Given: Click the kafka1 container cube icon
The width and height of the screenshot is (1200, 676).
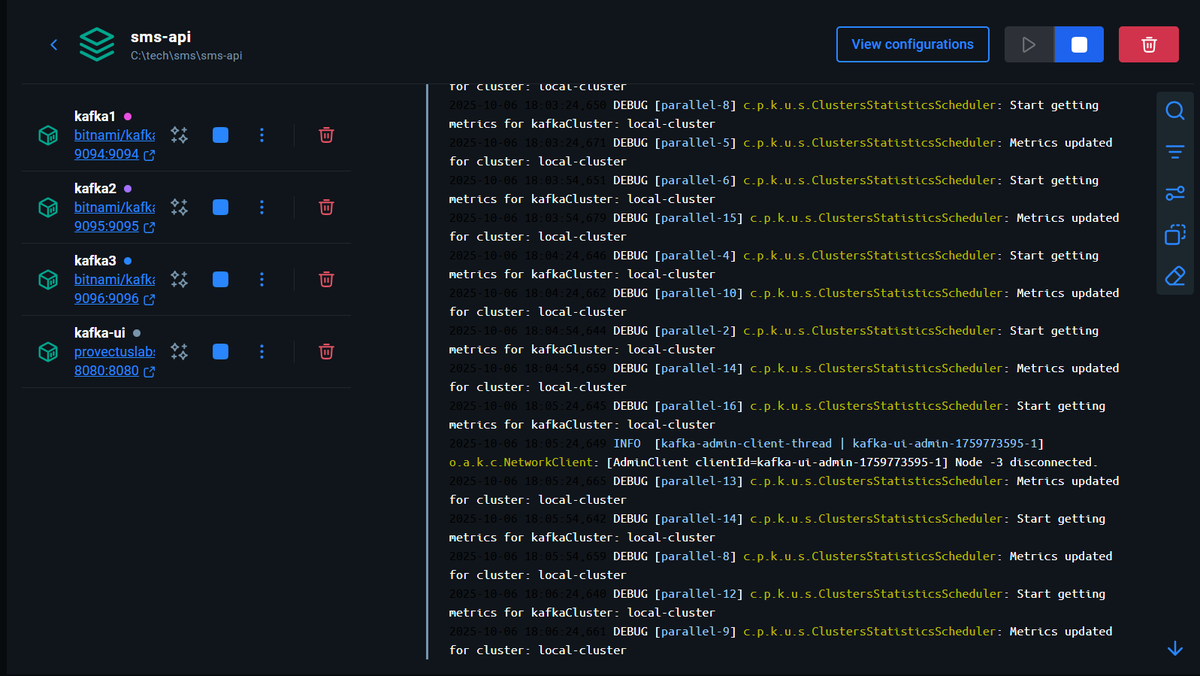Looking at the screenshot, I should (x=48, y=135).
